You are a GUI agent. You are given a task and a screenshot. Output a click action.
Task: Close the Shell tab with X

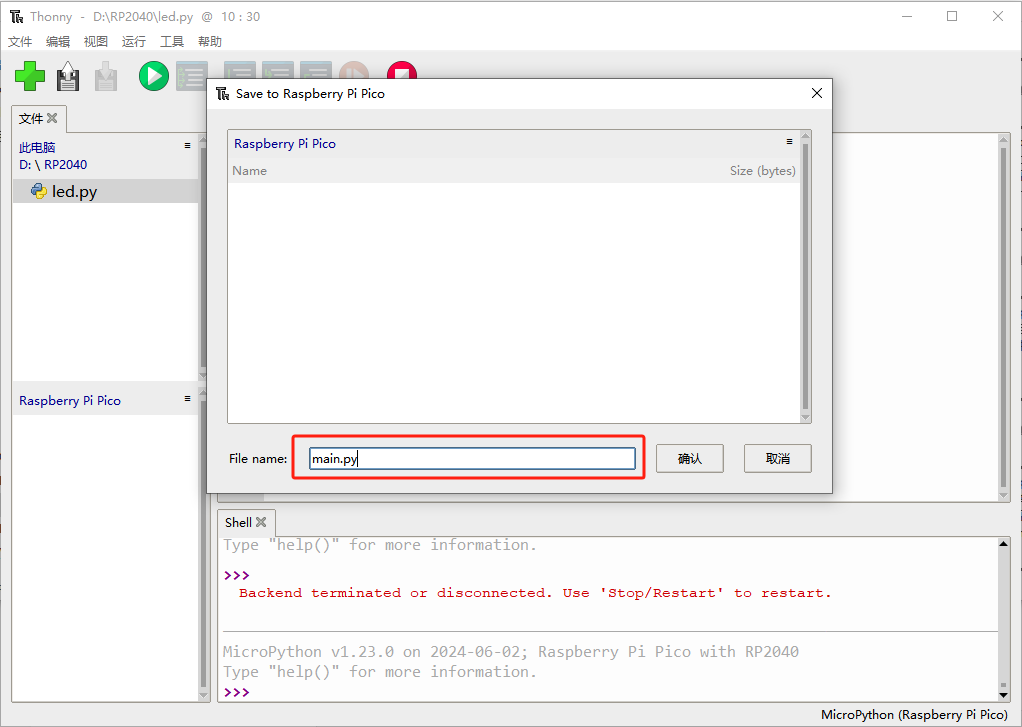[261, 522]
